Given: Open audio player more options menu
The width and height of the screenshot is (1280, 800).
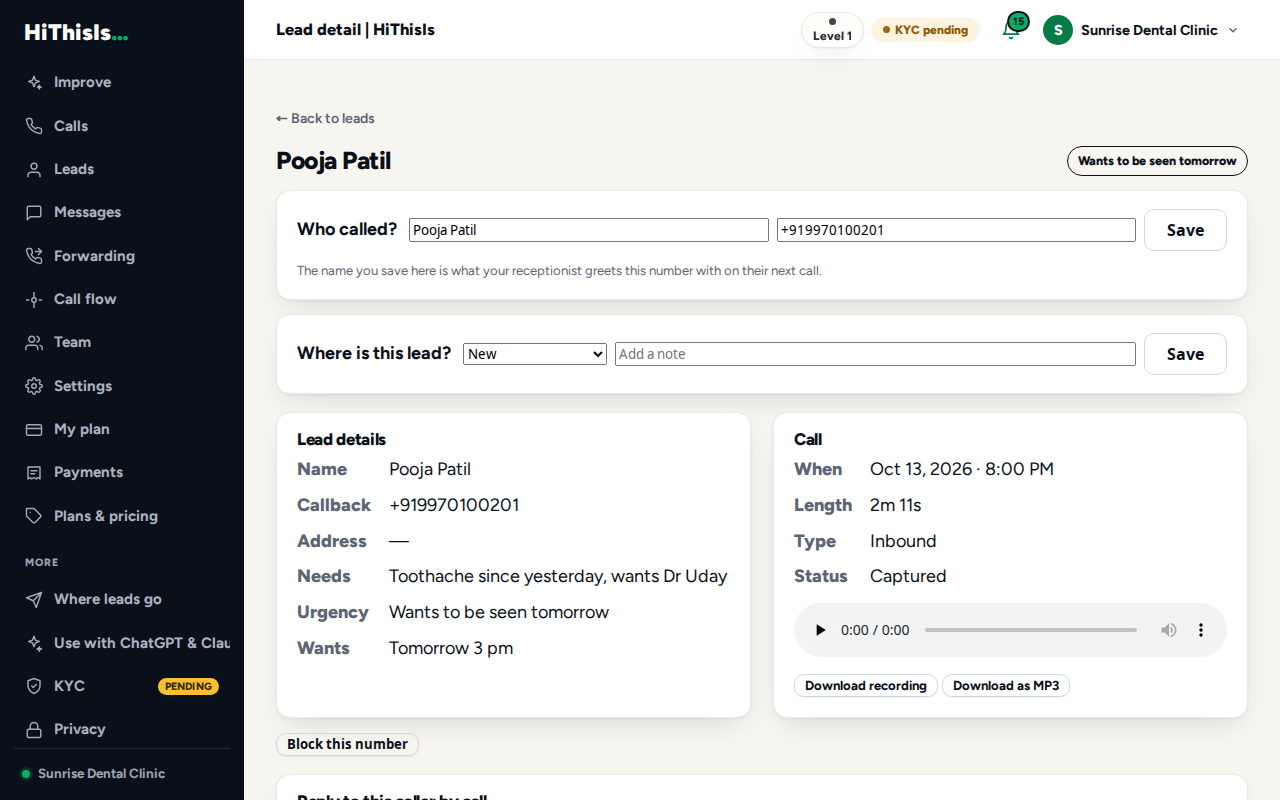Looking at the screenshot, I should pos(1201,630).
